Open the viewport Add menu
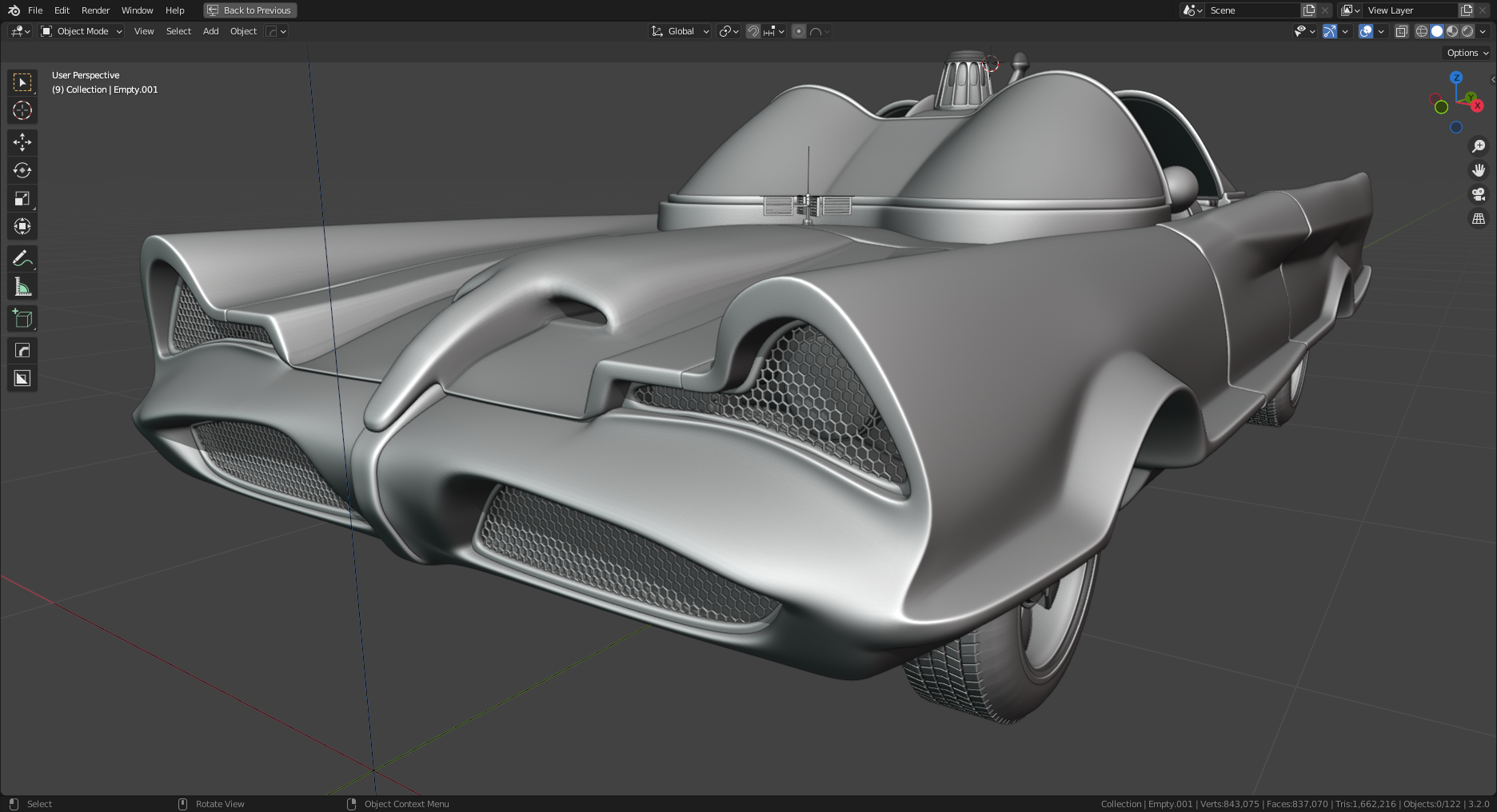 tap(210, 31)
